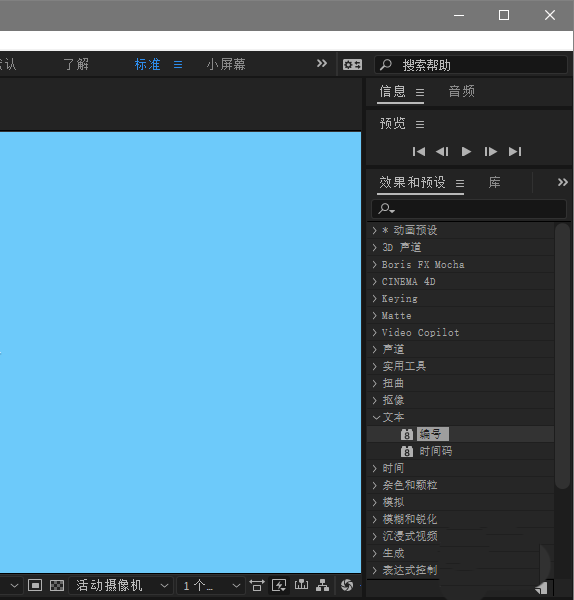The width and height of the screenshot is (574, 600).
Task: Open the 音频 panel tab
Action: pos(461,91)
